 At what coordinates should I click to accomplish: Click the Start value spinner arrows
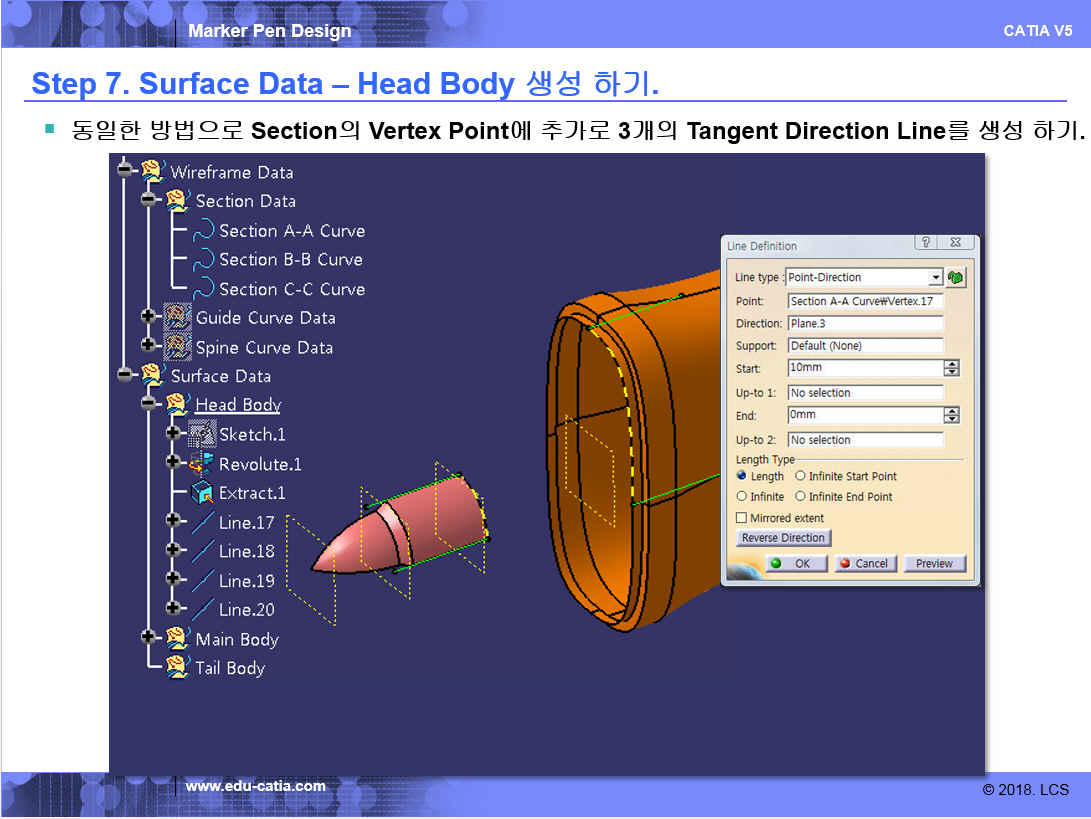click(x=951, y=368)
